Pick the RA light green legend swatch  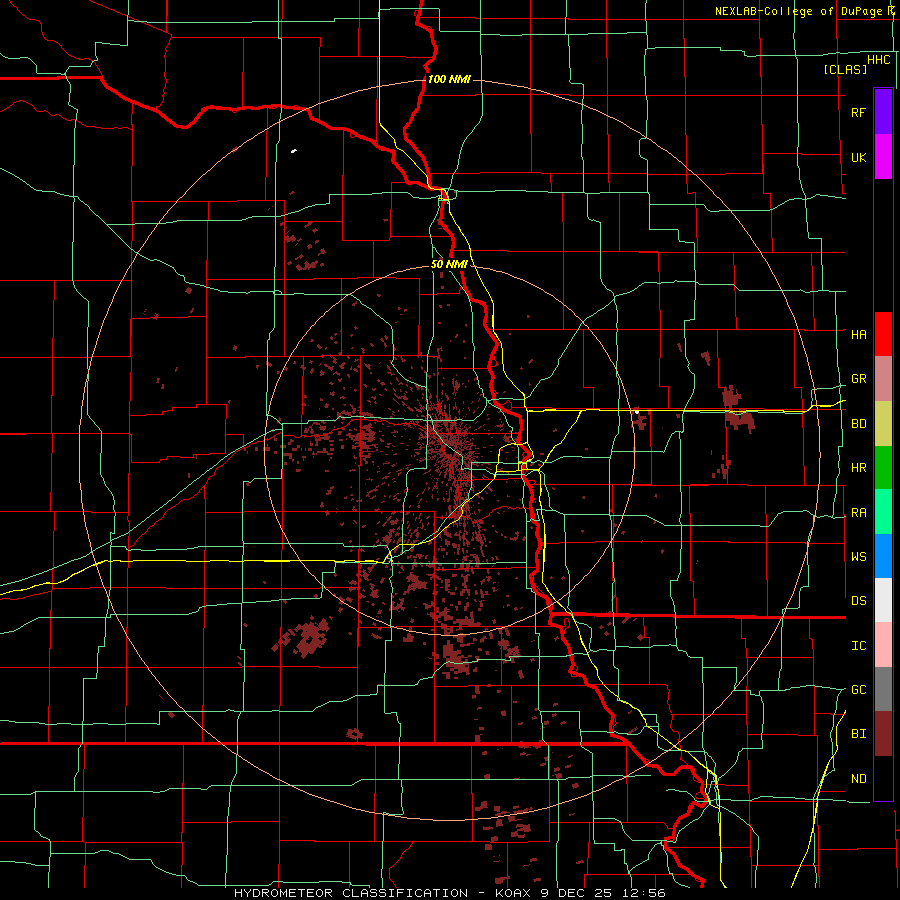[883, 512]
